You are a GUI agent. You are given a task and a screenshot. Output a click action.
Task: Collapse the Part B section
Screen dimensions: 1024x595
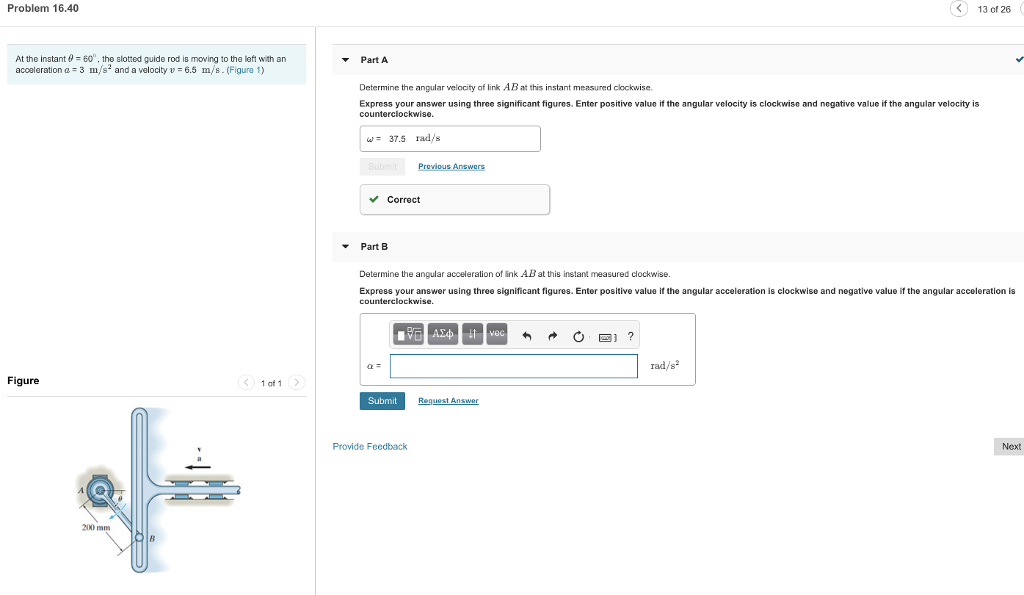[x=345, y=246]
